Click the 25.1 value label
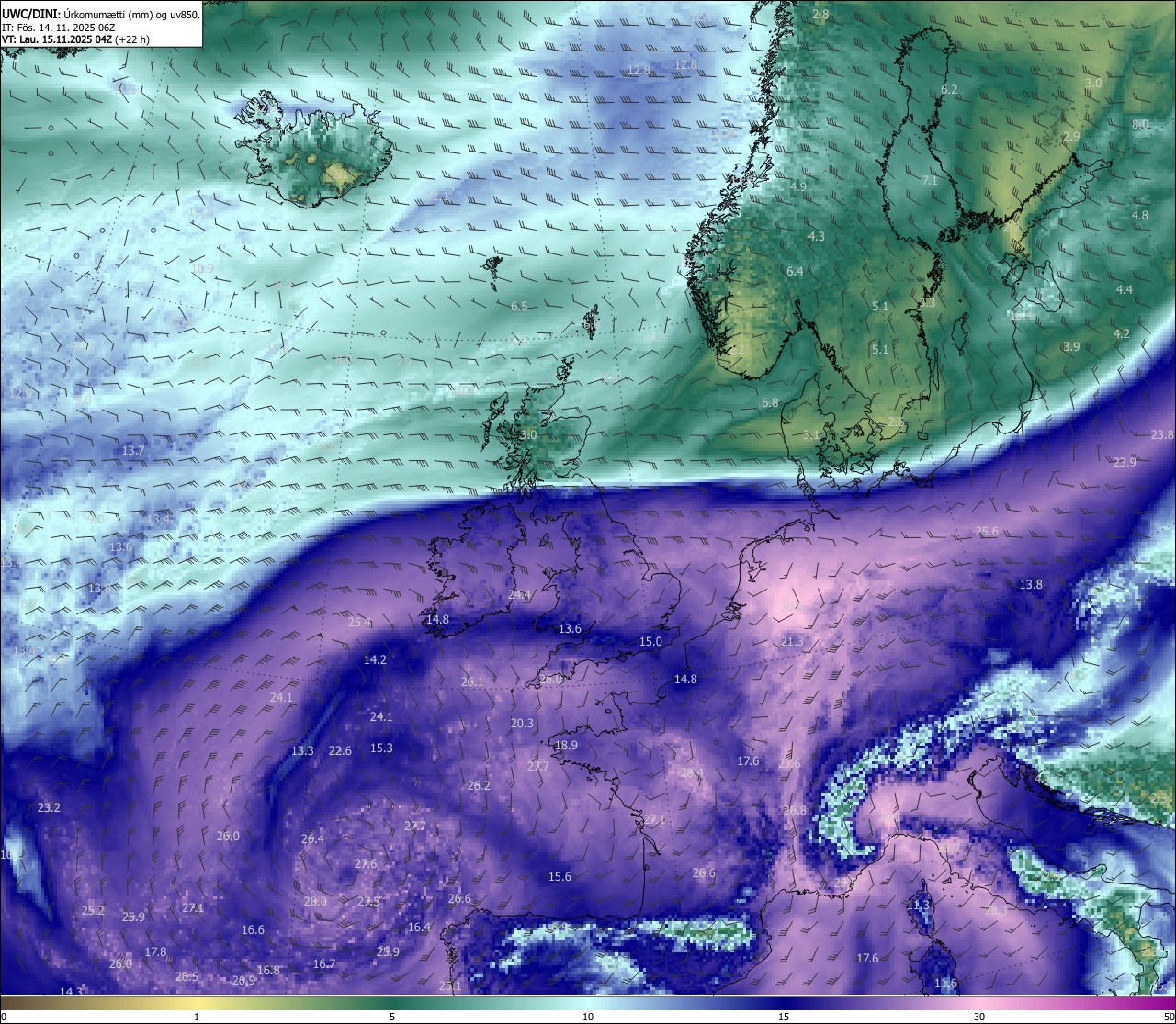 [450, 986]
